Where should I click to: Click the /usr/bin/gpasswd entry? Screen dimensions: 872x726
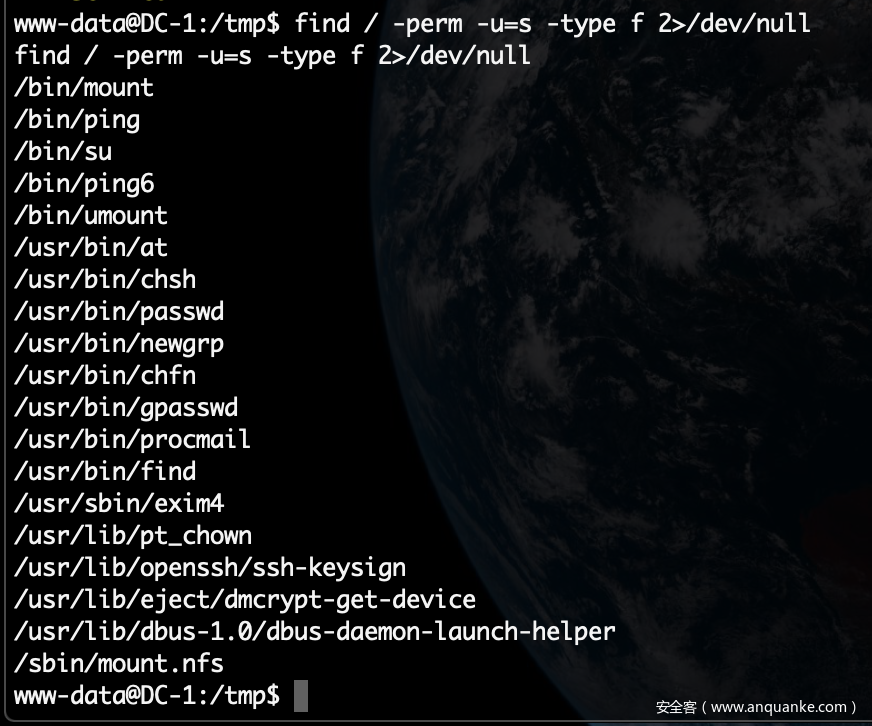coord(127,408)
